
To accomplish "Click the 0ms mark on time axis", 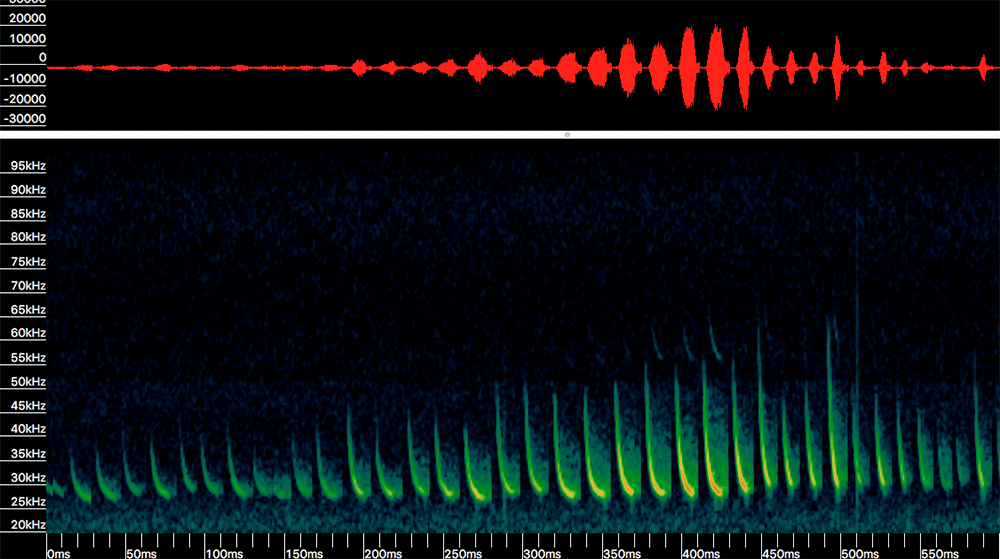I will coord(60,552).
